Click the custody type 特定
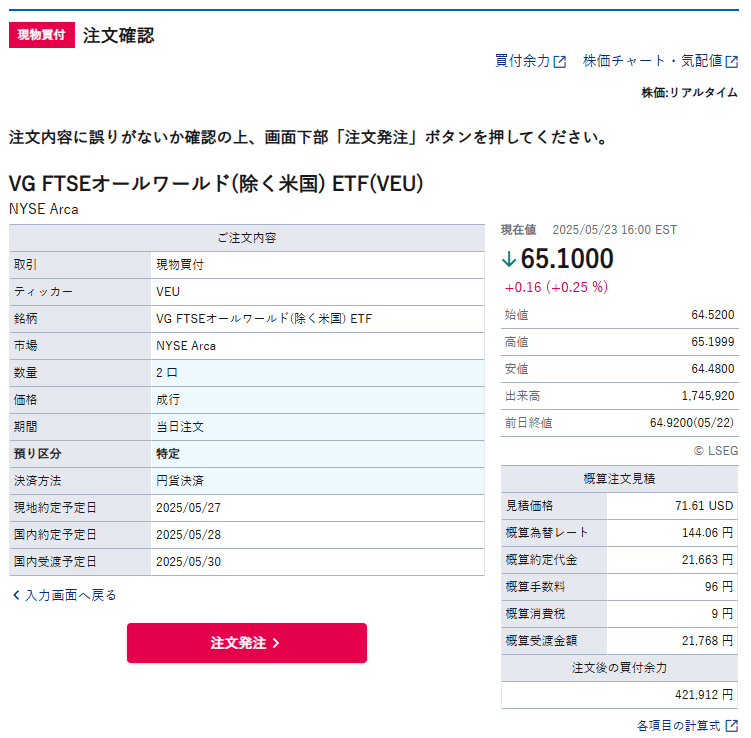Image resolution: width=751 pixels, height=738 pixels. (168, 454)
